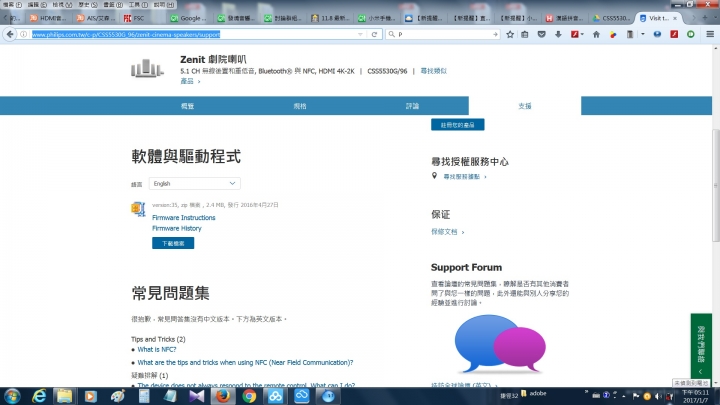Open the Firmware History link
Viewport: 720px width, 405px height.
point(177,228)
